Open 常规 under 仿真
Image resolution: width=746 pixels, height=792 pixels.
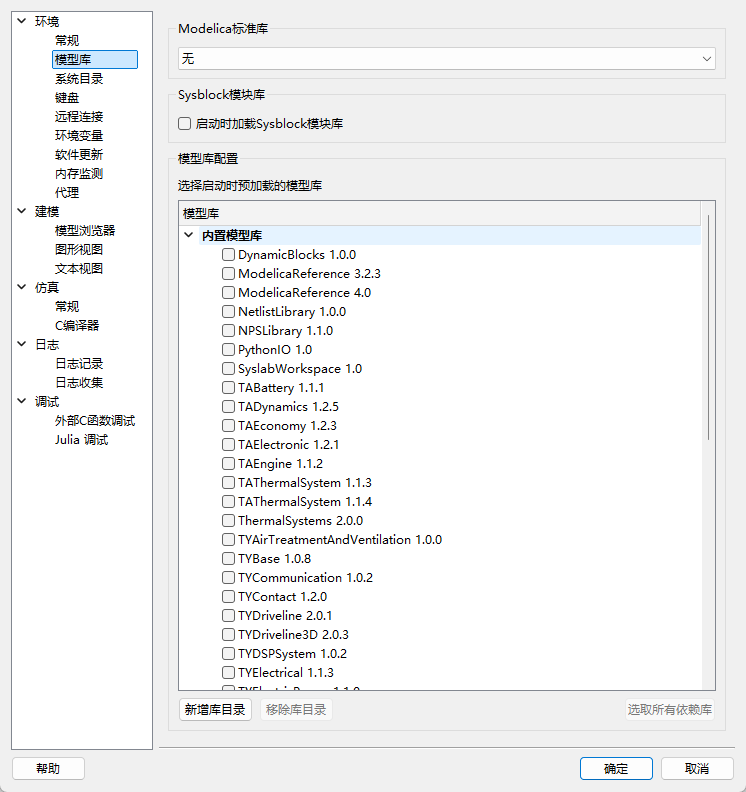coord(67,307)
